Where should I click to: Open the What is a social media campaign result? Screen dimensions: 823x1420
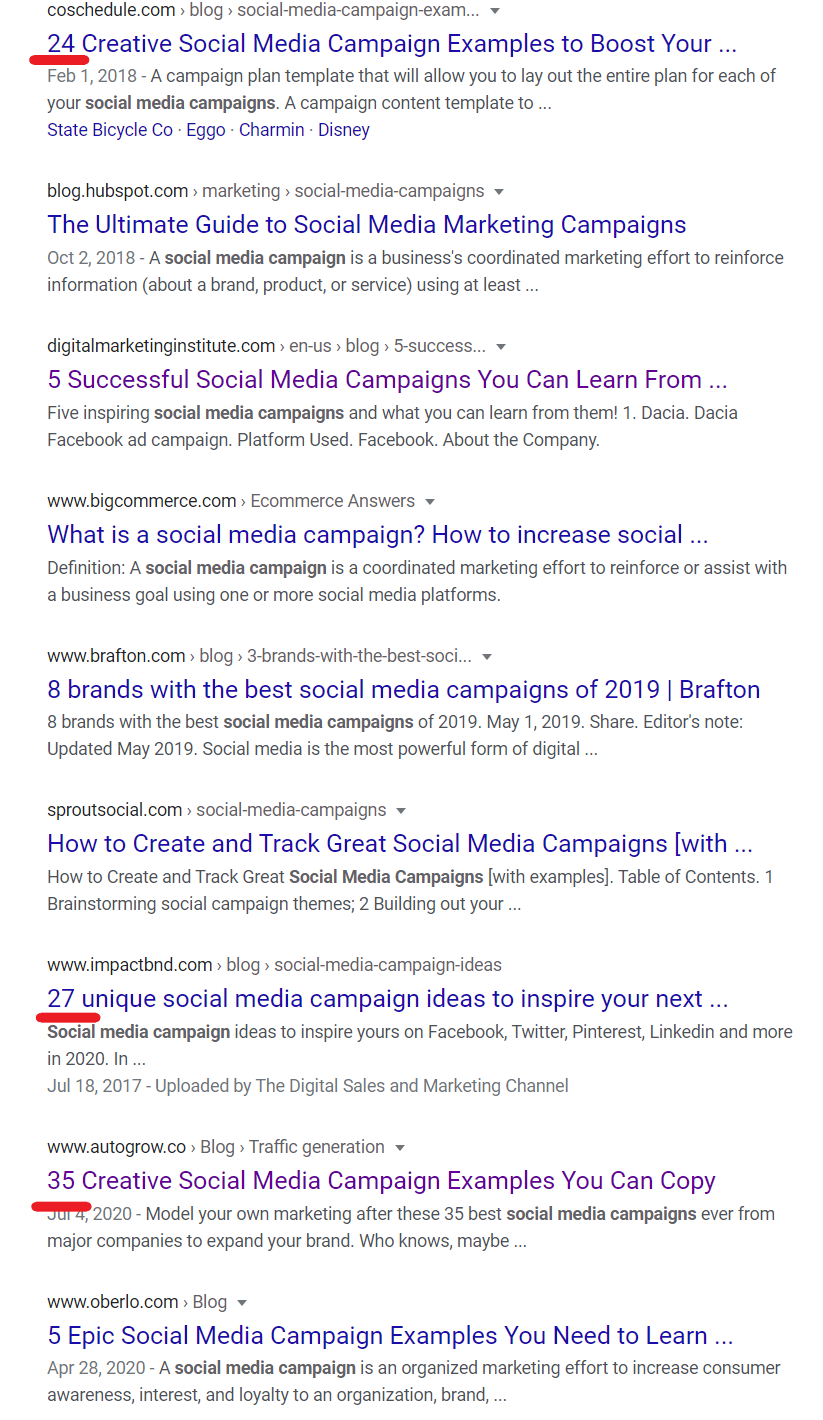[x=378, y=534]
